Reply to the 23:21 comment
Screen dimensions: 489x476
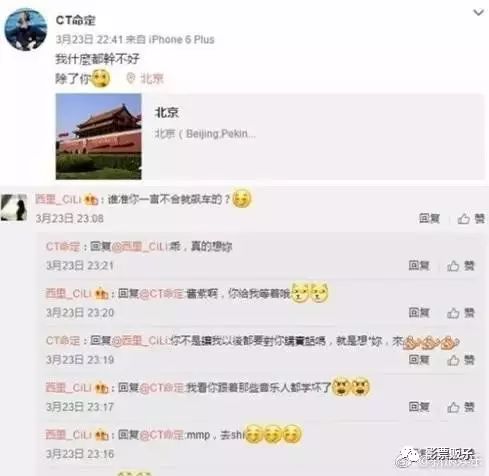coord(419,265)
